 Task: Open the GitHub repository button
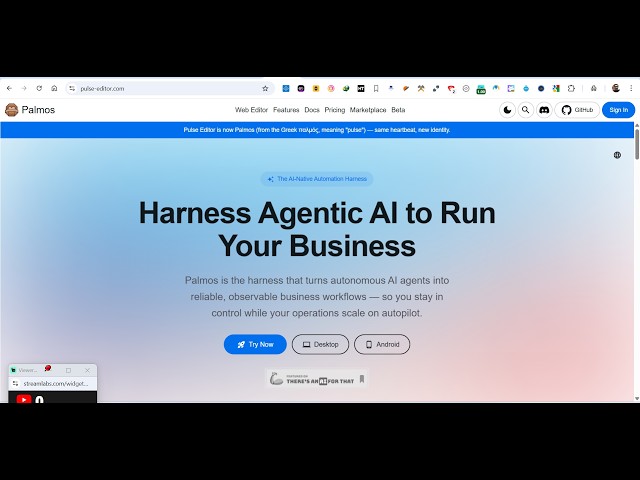coord(577,110)
